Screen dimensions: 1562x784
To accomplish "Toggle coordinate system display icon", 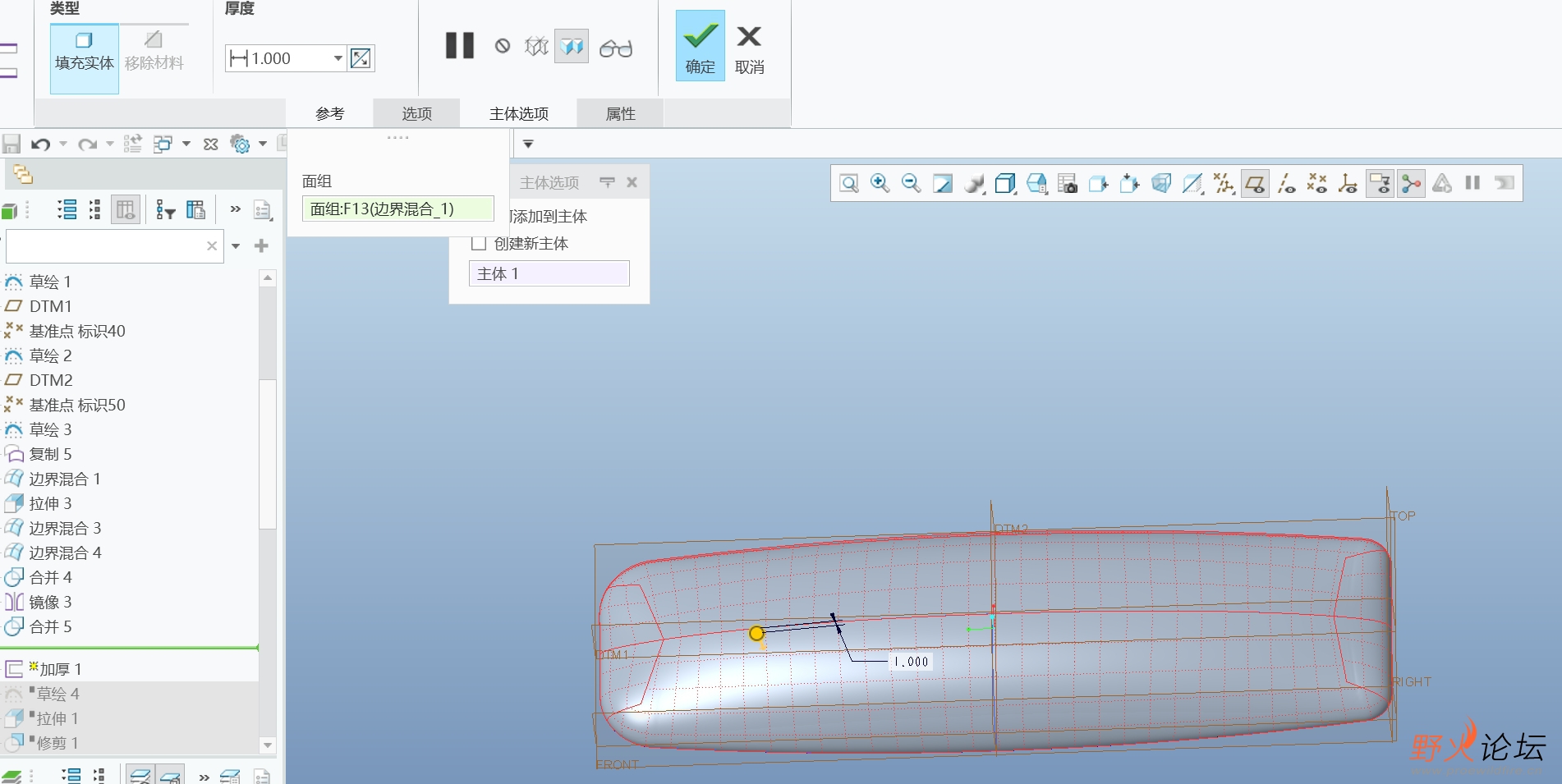I will pos(1348,183).
